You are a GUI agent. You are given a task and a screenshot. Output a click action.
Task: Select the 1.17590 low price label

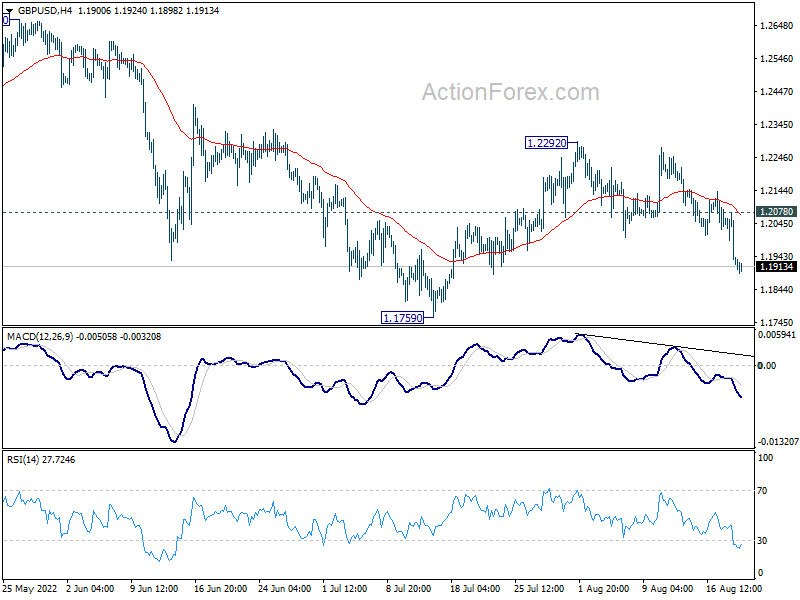(403, 318)
